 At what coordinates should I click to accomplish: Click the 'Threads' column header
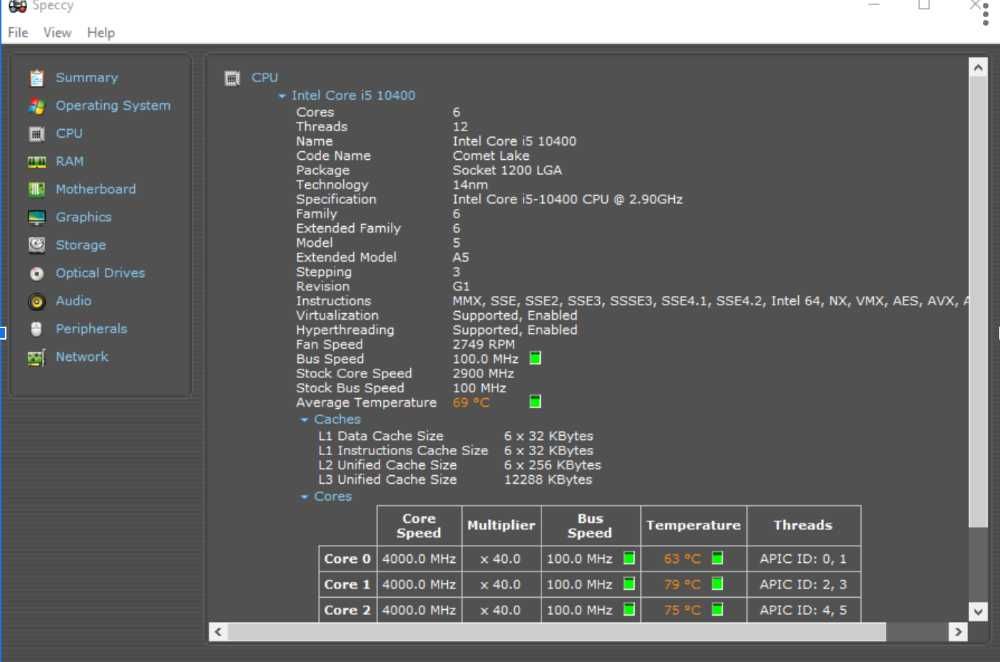tap(803, 526)
